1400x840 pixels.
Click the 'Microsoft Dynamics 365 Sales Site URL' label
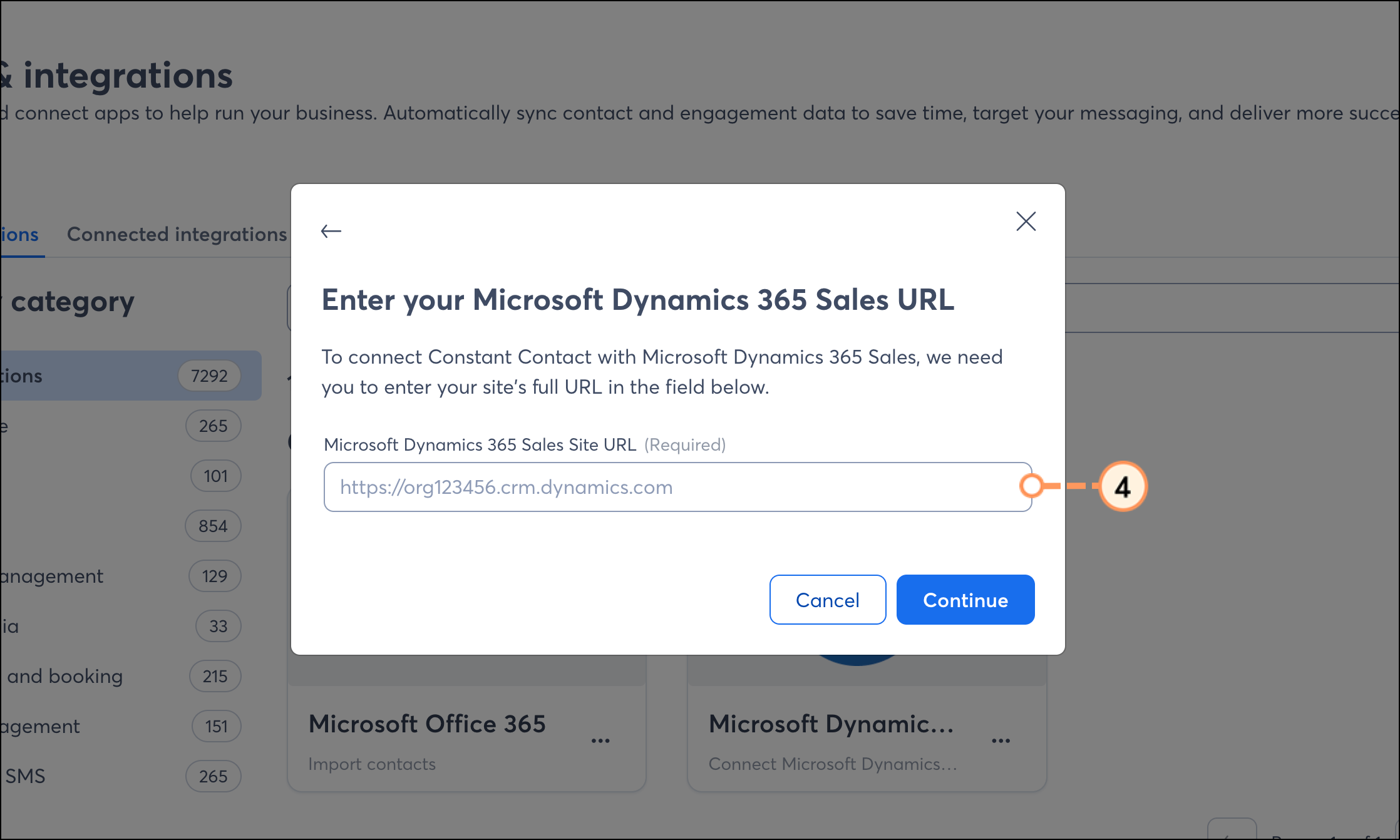[480, 444]
